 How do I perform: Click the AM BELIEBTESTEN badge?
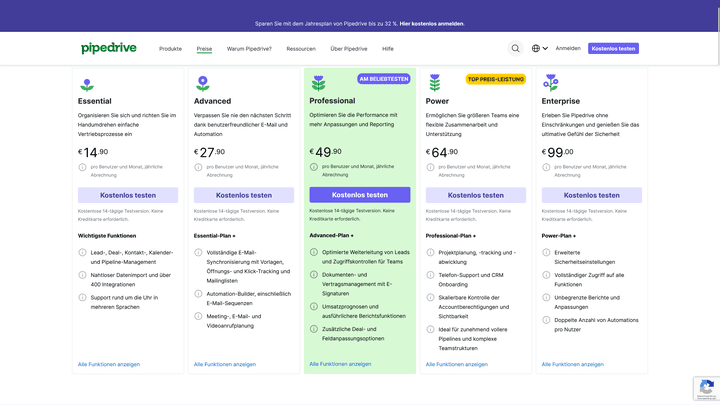coord(384,79)
